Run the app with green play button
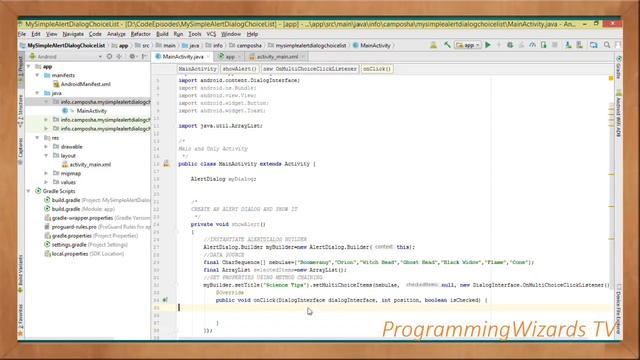The image size is (640, 360). pyautogui.click(x=488, y=45)
